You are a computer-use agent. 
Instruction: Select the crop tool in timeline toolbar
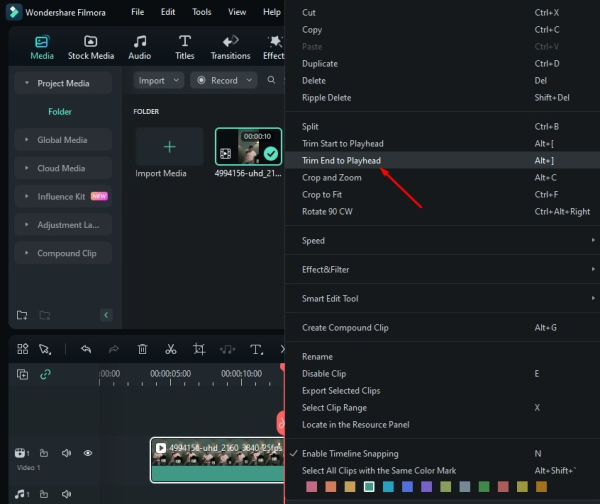(x=199, y=349)
